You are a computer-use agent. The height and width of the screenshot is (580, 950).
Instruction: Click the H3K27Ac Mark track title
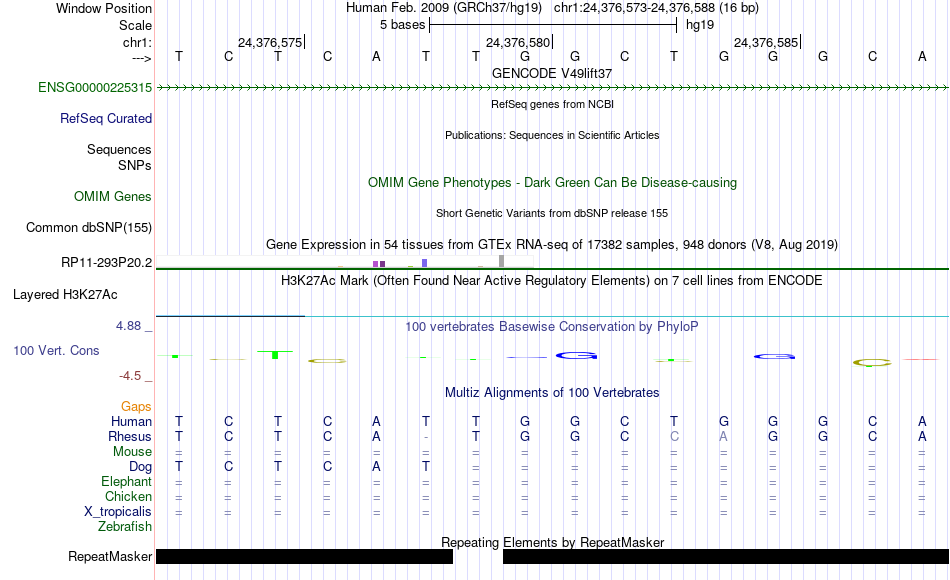tap(552, 281)
